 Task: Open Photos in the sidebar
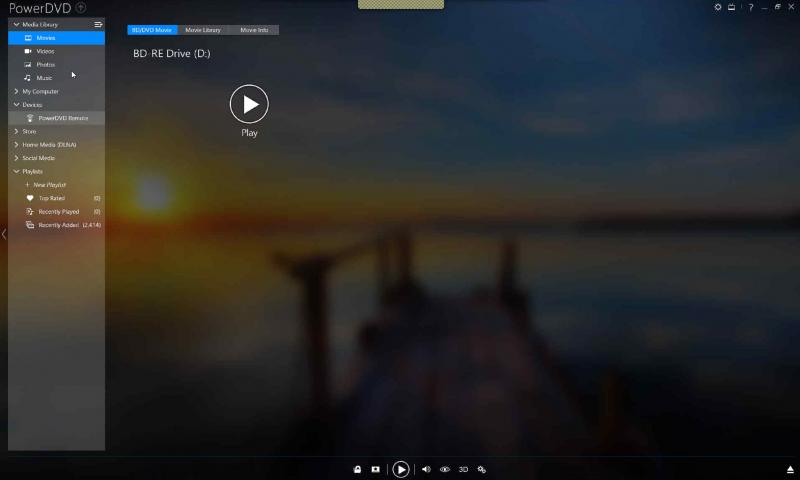tap(56, 64)
